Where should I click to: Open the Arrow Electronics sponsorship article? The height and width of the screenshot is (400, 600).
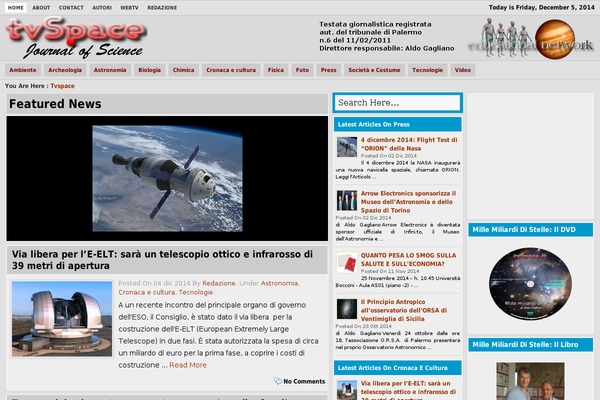click(x=408, y=202)
